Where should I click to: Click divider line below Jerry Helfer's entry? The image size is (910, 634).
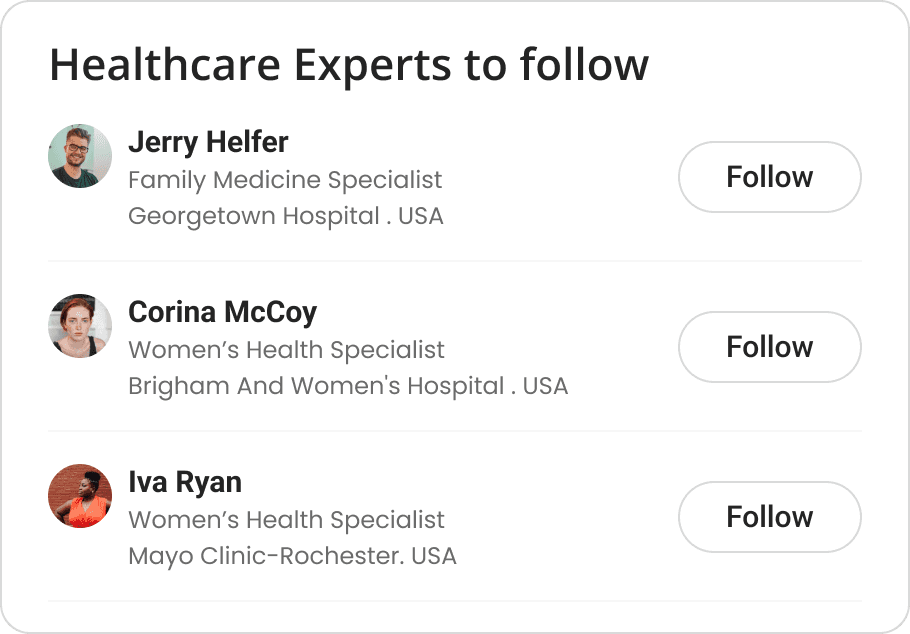click(455, 261)
